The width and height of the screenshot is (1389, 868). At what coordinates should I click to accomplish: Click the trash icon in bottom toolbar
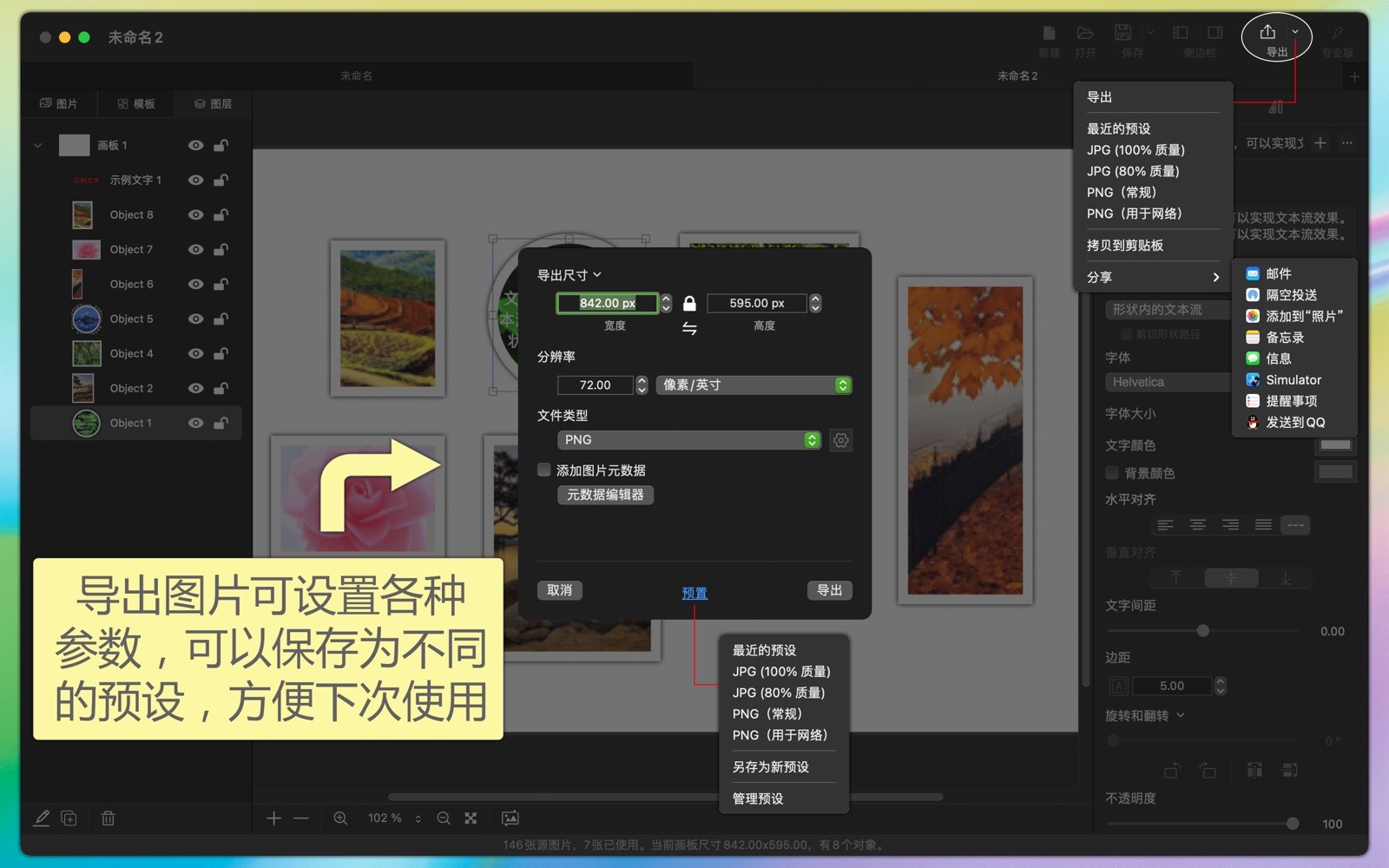(109, 818)
